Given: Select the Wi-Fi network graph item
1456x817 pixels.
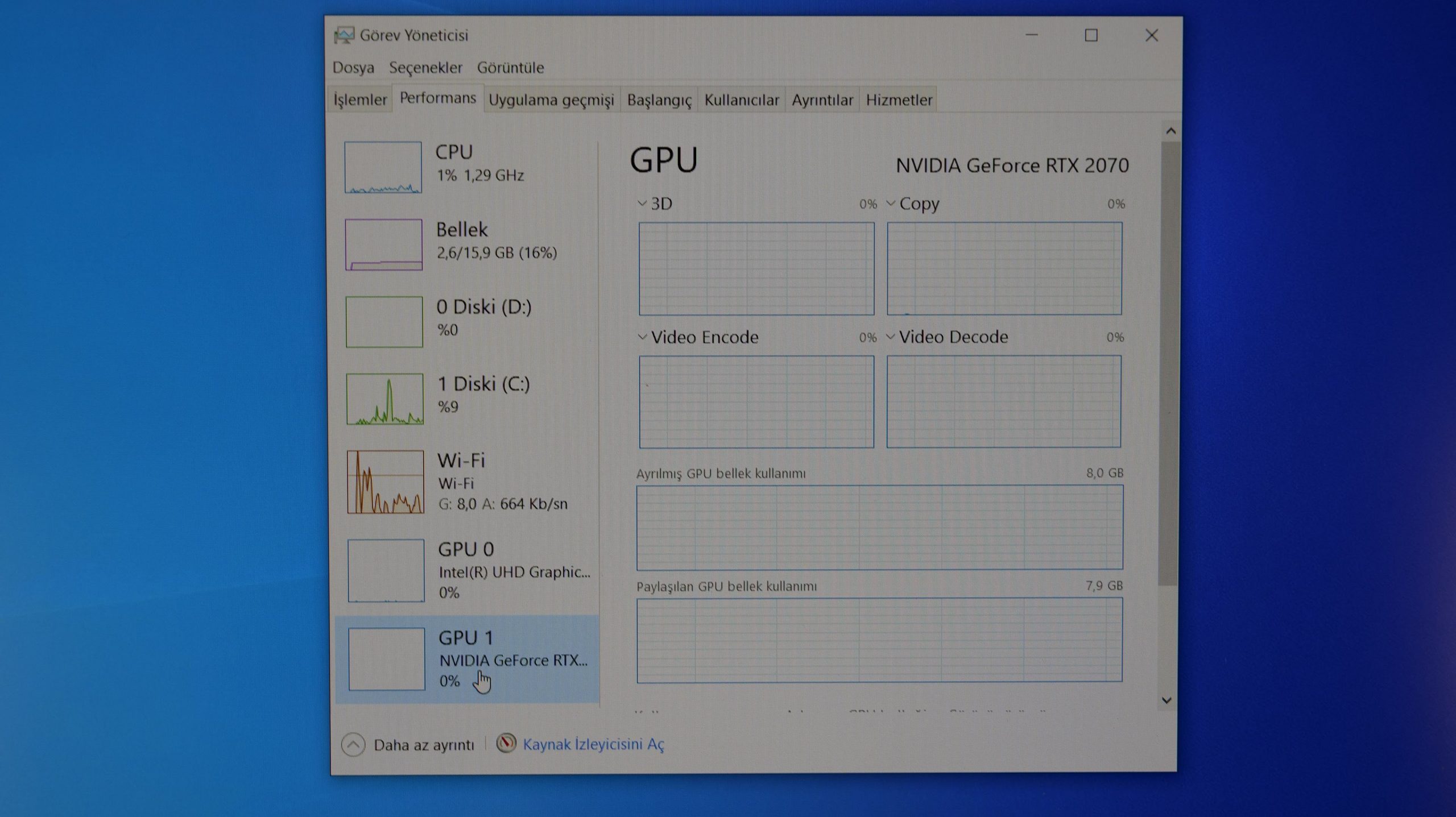Looking at the screenshot, I should point(385,482).
